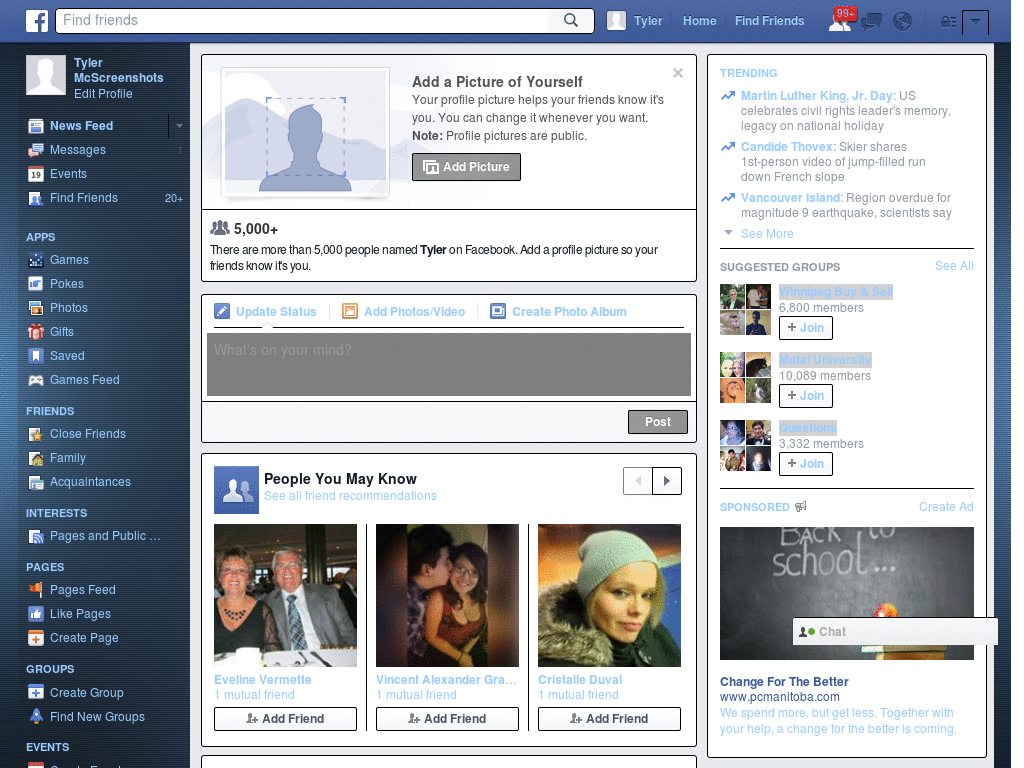The width and height of the screenshot is (1024, 768).
Task: Select Create Photo Album tab
Action: point(558,312)
